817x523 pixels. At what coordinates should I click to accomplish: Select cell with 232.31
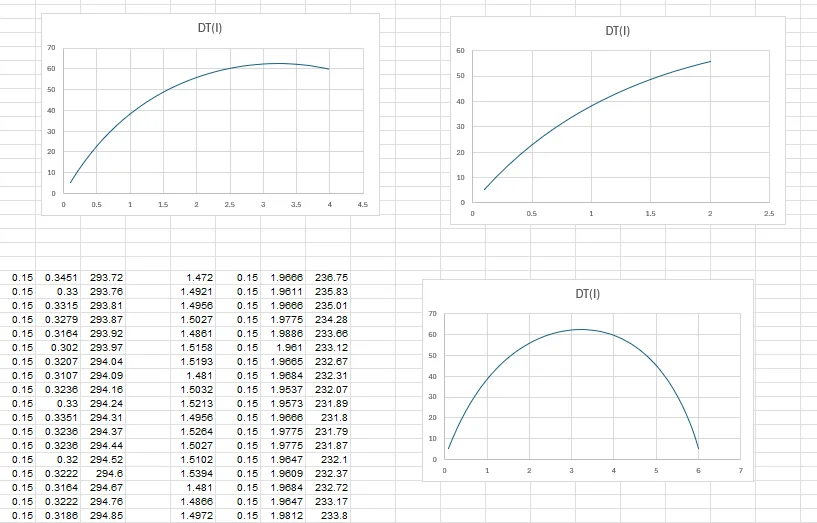click(328, 376)
